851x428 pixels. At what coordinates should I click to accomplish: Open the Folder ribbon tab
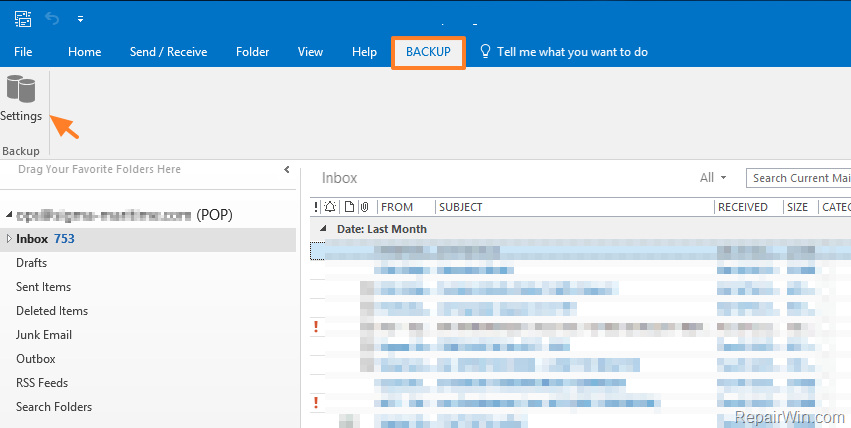click(x=252, y=52)
